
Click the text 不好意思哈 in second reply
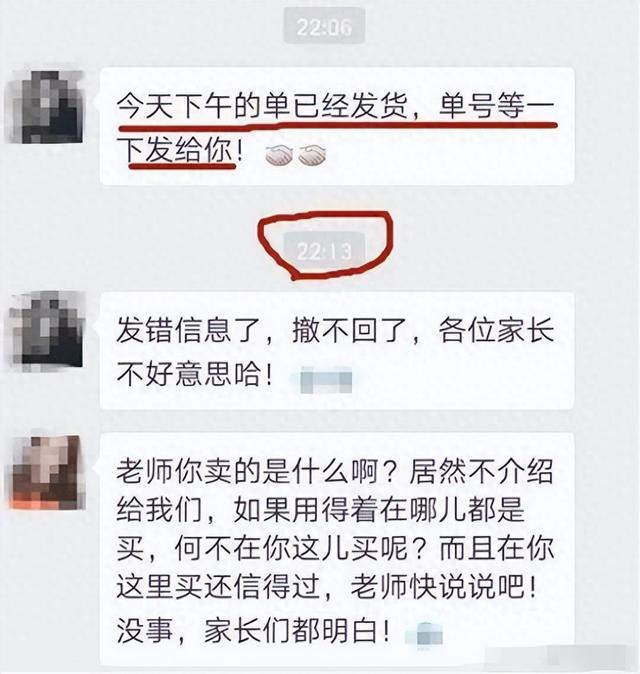coord(187,374)
